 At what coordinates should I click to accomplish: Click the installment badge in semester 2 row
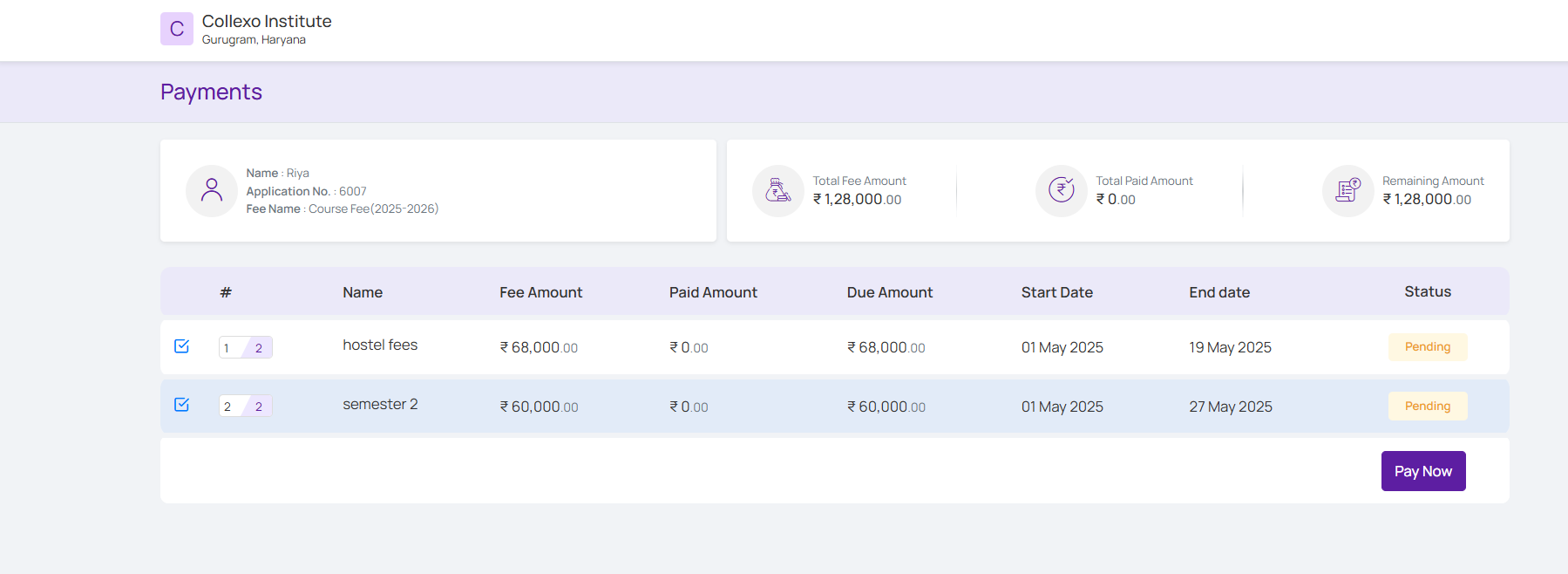click(x=245, y=407)
